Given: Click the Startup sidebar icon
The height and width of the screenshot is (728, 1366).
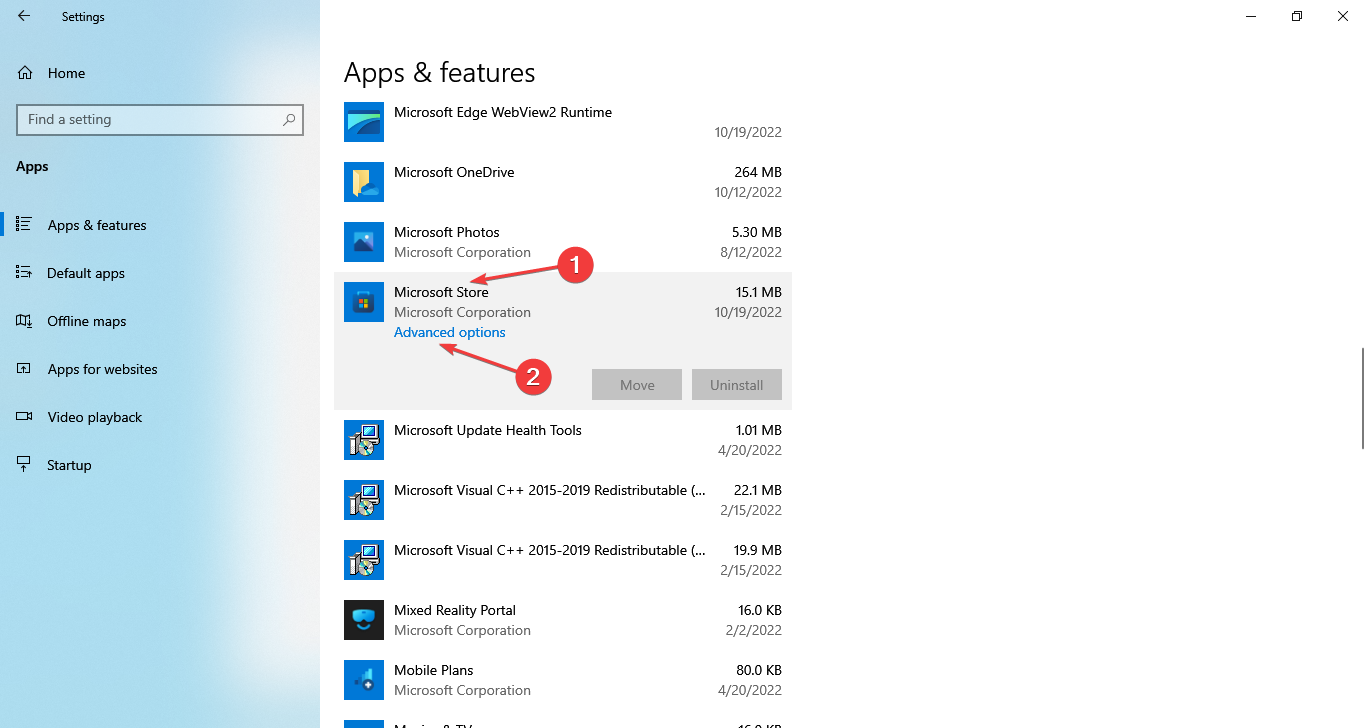Looking at the screenshot, I should click(x=25, y=465).
